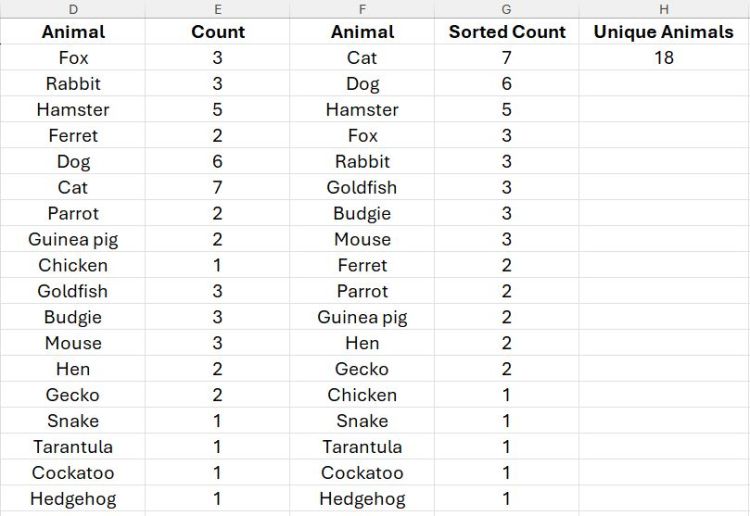Select column F header
The height and width of the screenshot is (516, 750).
(362, 9)
